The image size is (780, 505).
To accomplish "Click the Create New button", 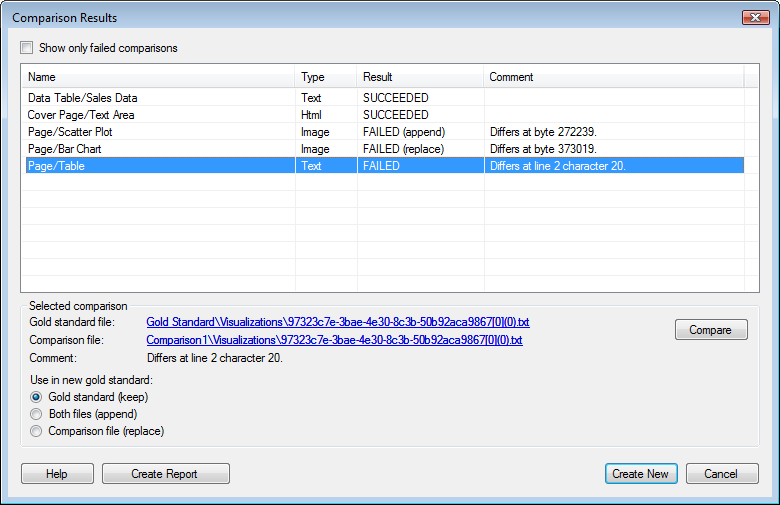I will [641, 474].
